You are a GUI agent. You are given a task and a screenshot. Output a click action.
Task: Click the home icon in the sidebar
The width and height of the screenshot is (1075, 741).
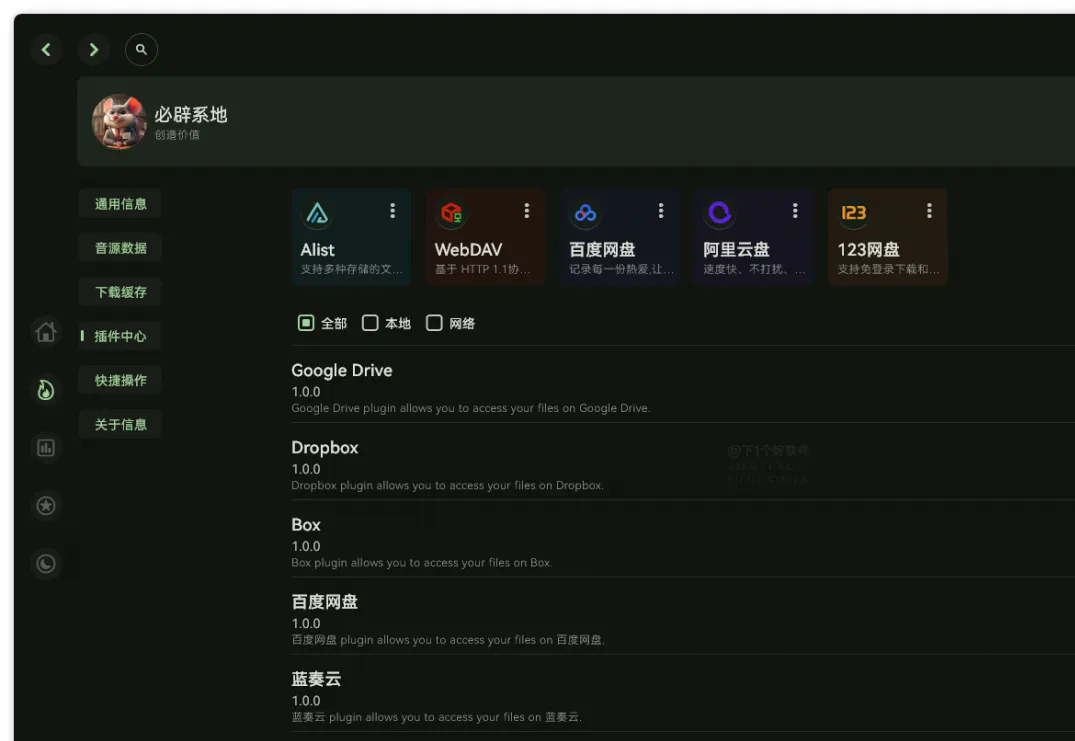tap(46, 331)
